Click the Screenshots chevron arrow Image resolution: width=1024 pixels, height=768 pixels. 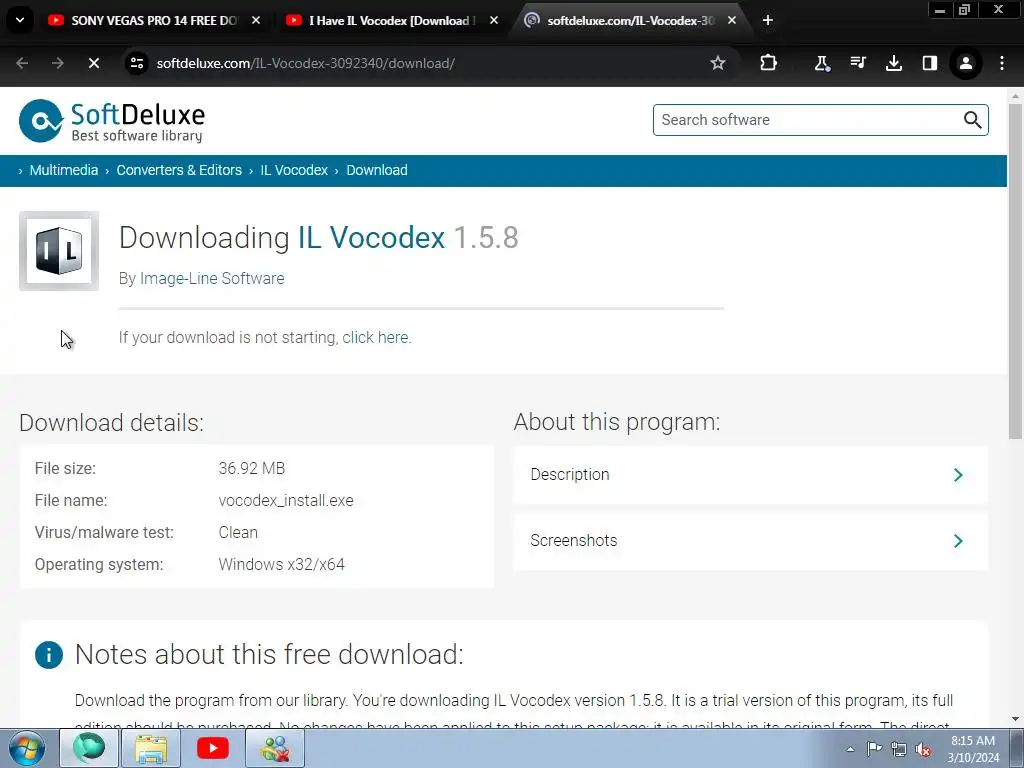coord(958,541)
